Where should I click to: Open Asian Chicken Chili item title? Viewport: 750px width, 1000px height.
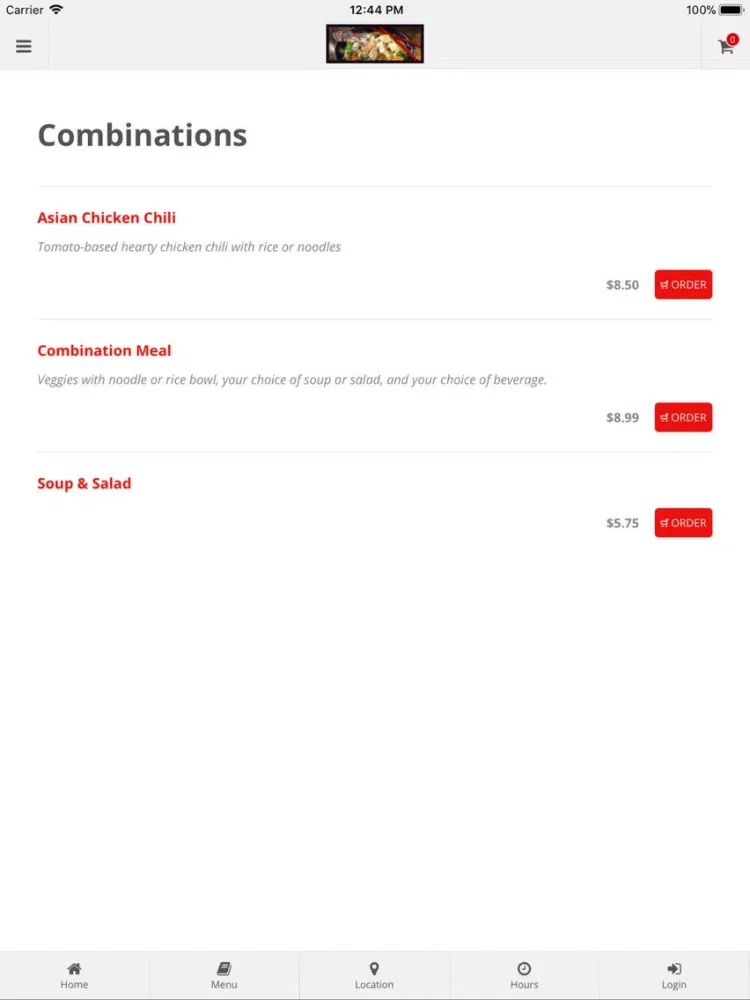[107, 217]
